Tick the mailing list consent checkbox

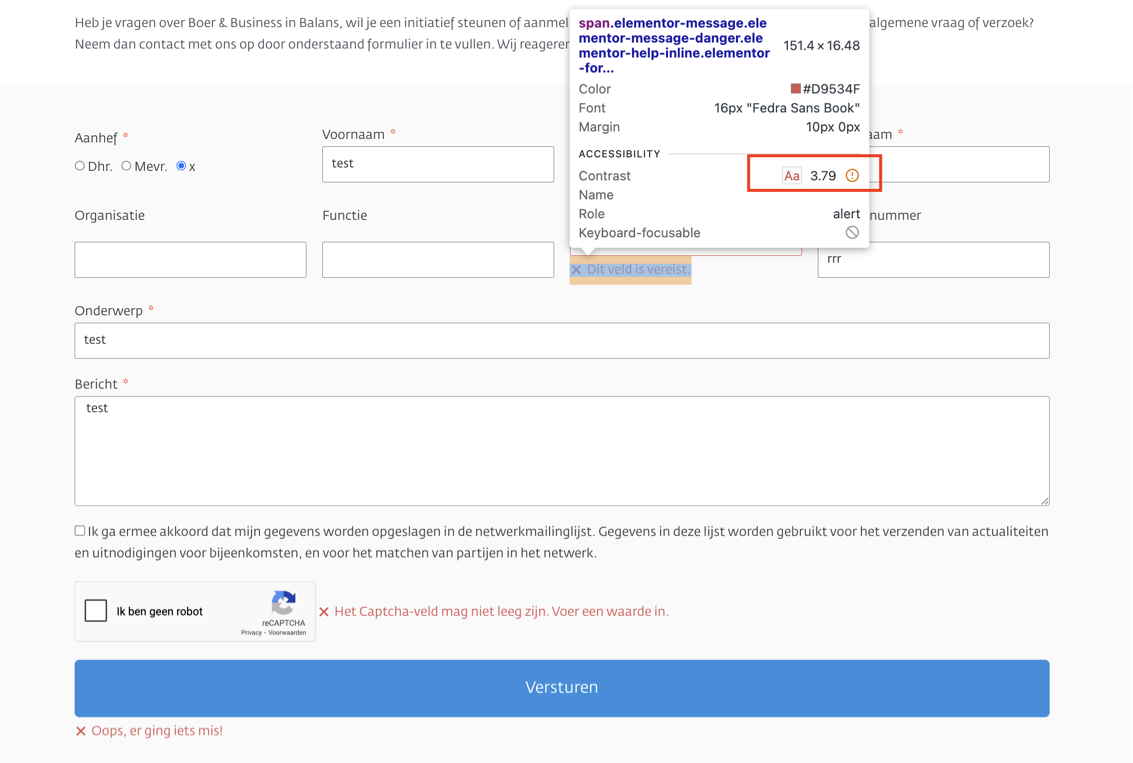[x=80, y=531]
